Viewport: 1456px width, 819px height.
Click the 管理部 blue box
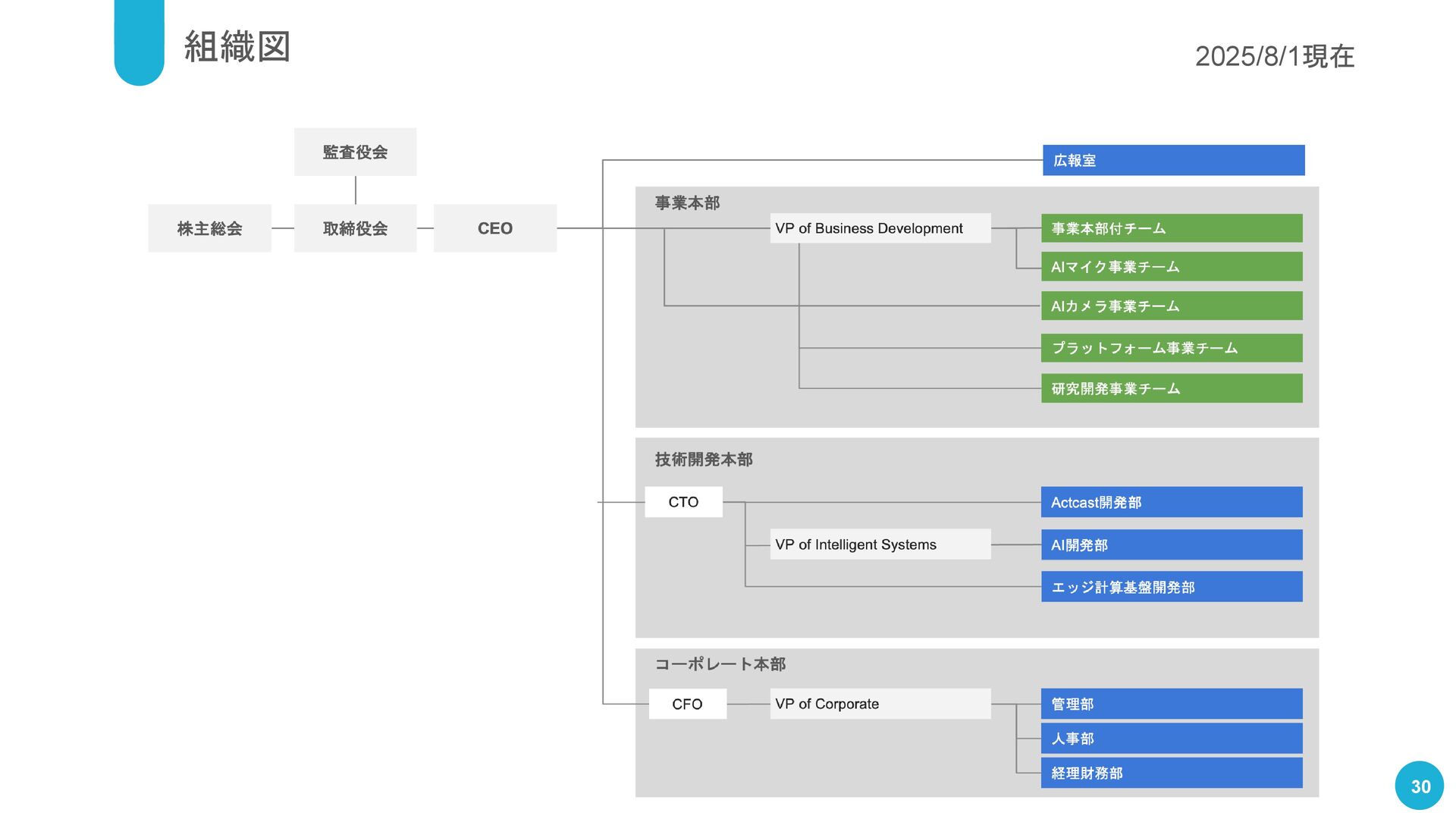1172,704
